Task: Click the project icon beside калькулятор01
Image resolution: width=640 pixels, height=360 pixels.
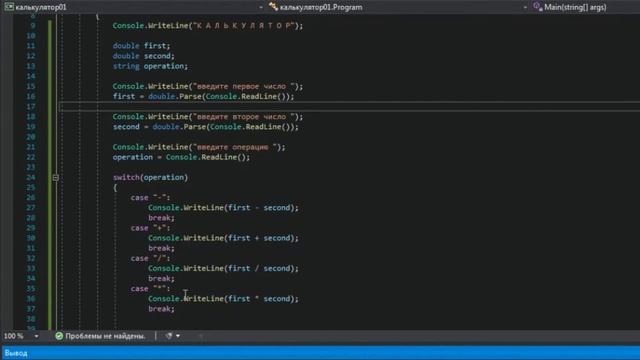Action: (9, 7)
